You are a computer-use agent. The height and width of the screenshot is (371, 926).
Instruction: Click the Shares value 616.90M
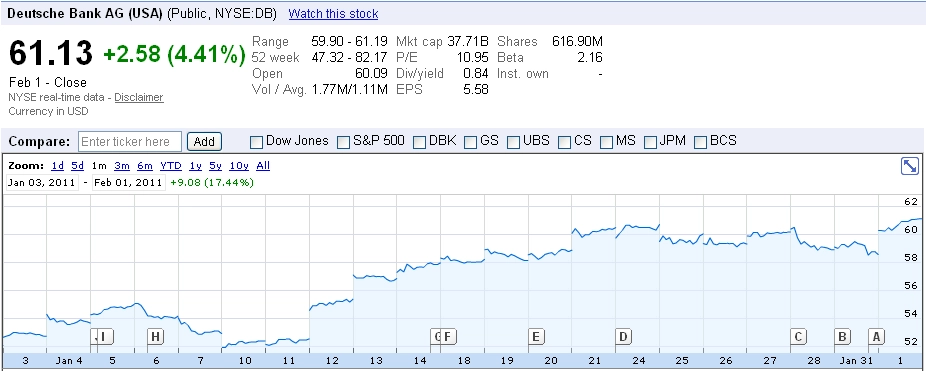577,42
